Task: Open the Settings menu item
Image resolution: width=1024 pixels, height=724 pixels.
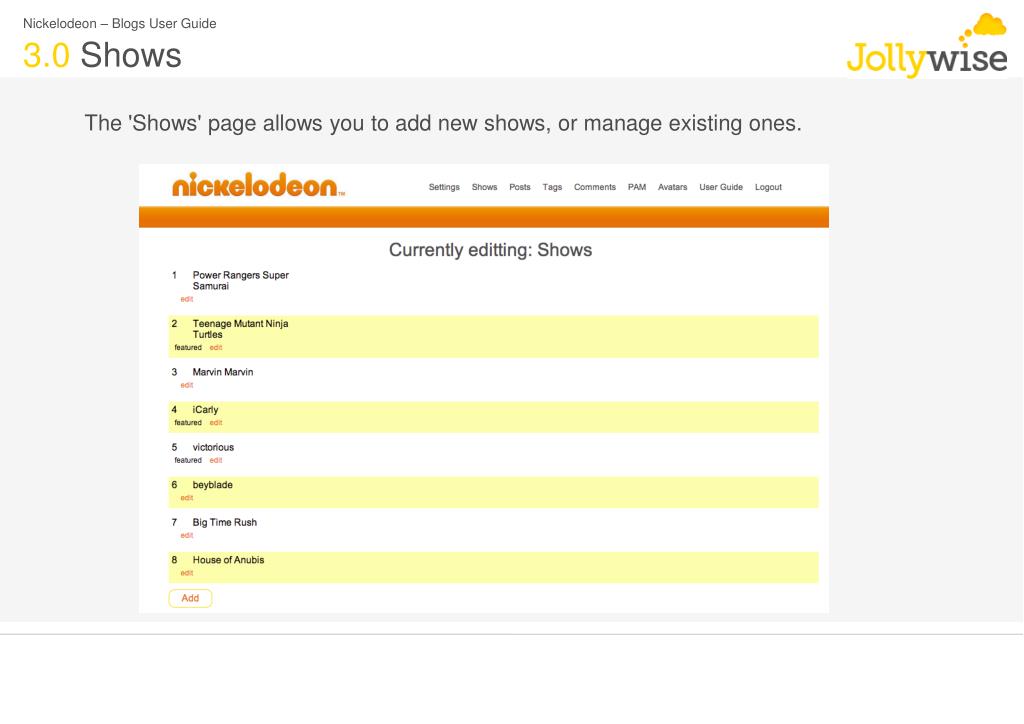Action: coord(444,187)
